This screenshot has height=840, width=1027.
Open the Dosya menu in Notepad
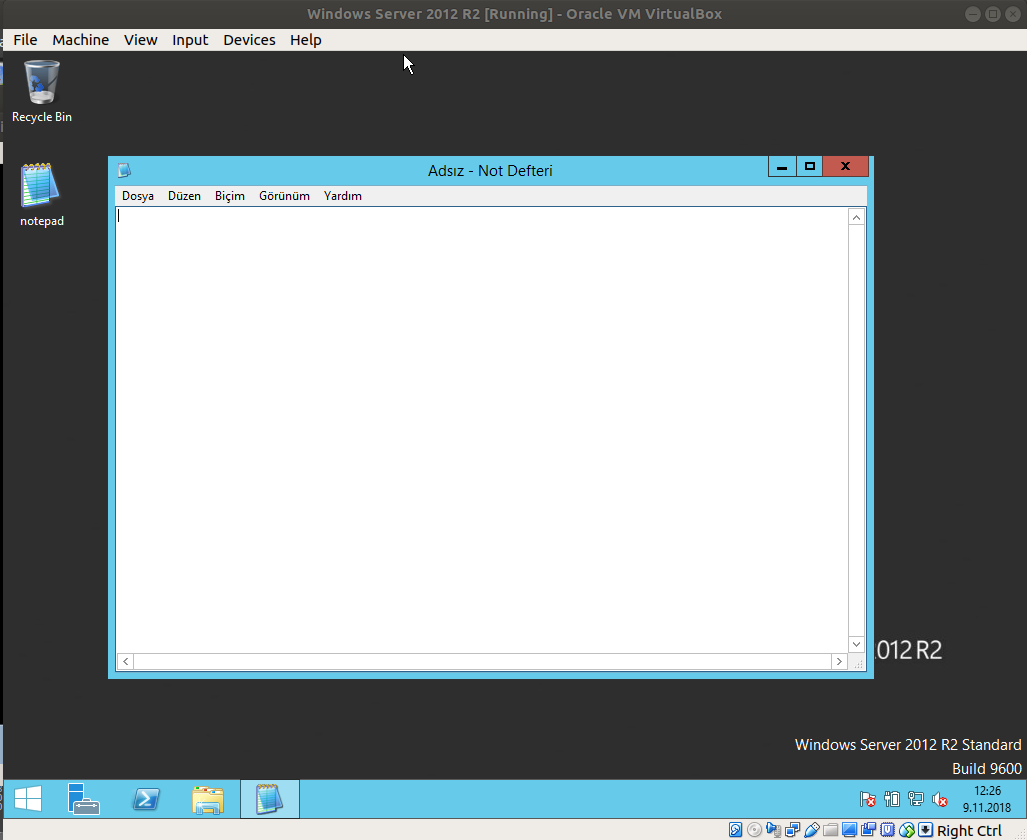[x=138, y=196]
